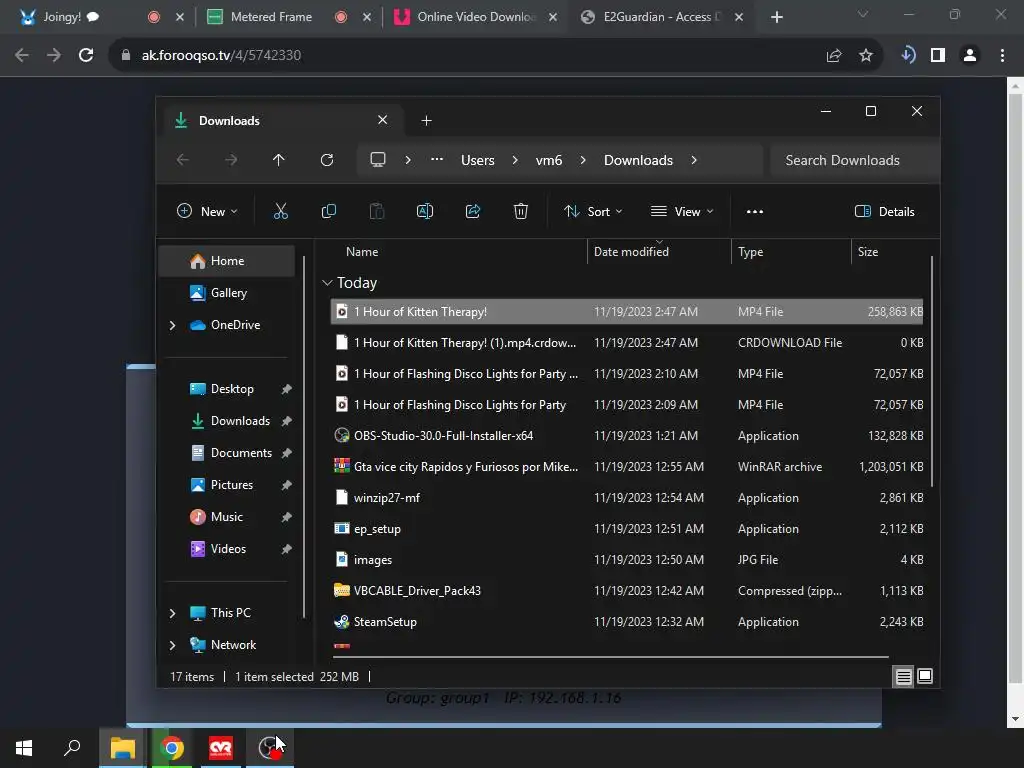Select Gta vice city WinRAR archive
Screen dimensions: 1024x768
pos(627,466)
